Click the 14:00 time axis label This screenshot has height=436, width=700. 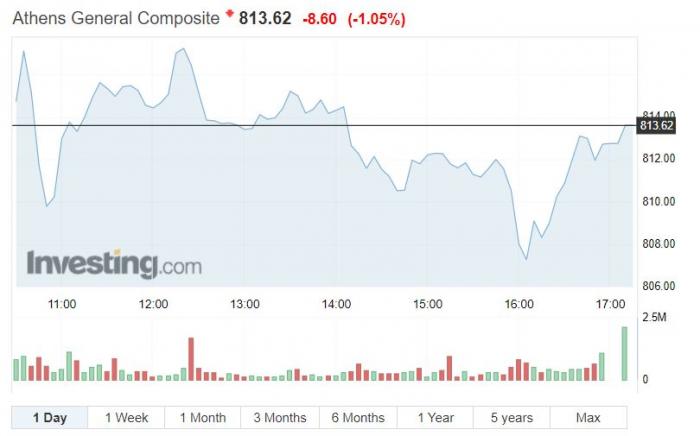(337, 303)
